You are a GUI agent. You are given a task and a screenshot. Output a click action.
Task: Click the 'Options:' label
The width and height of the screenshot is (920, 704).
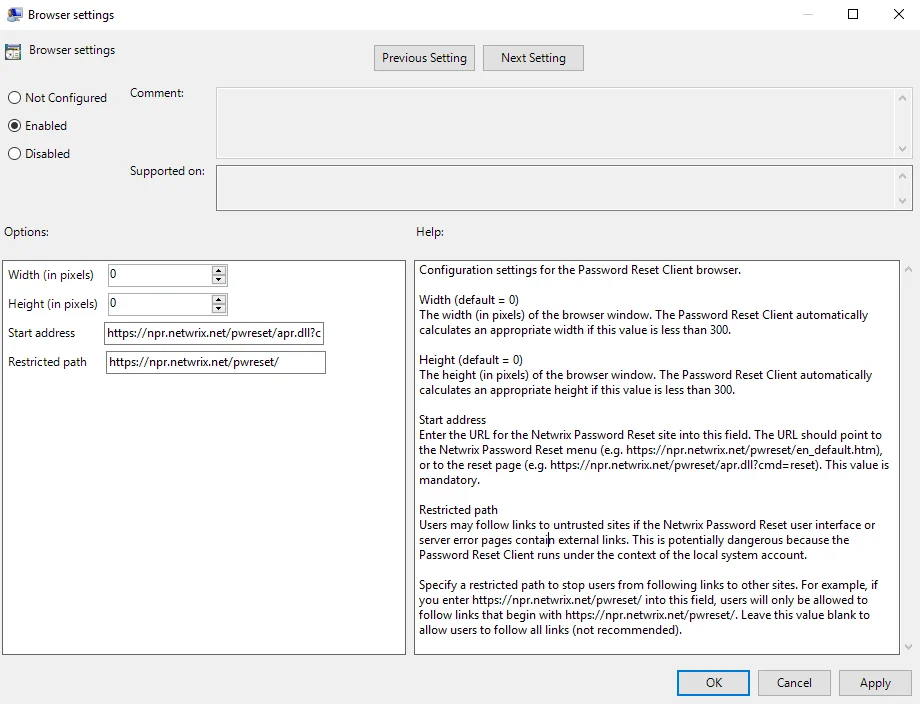coord(26,232)
